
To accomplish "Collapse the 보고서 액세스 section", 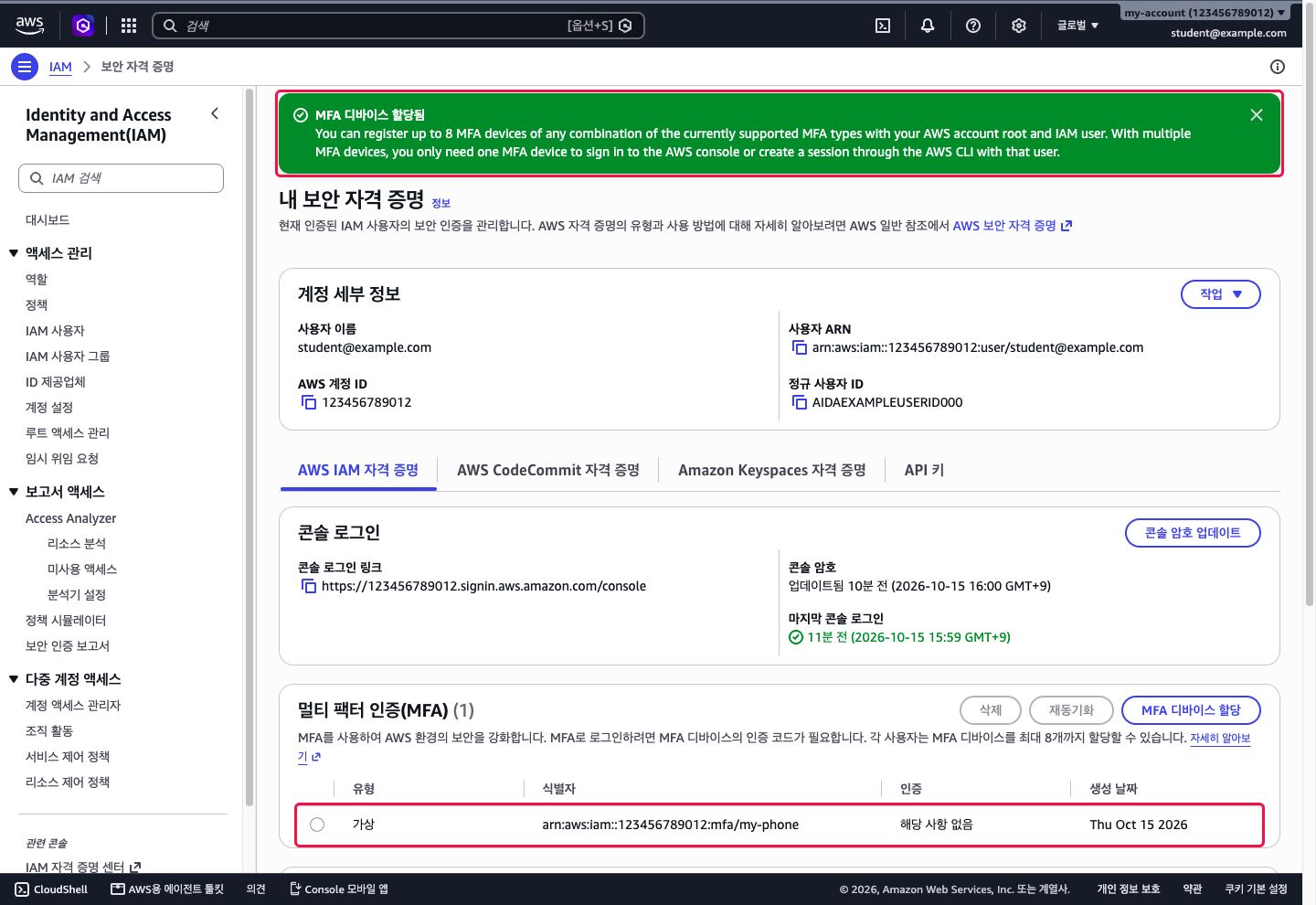I will [x=14, y=492].
